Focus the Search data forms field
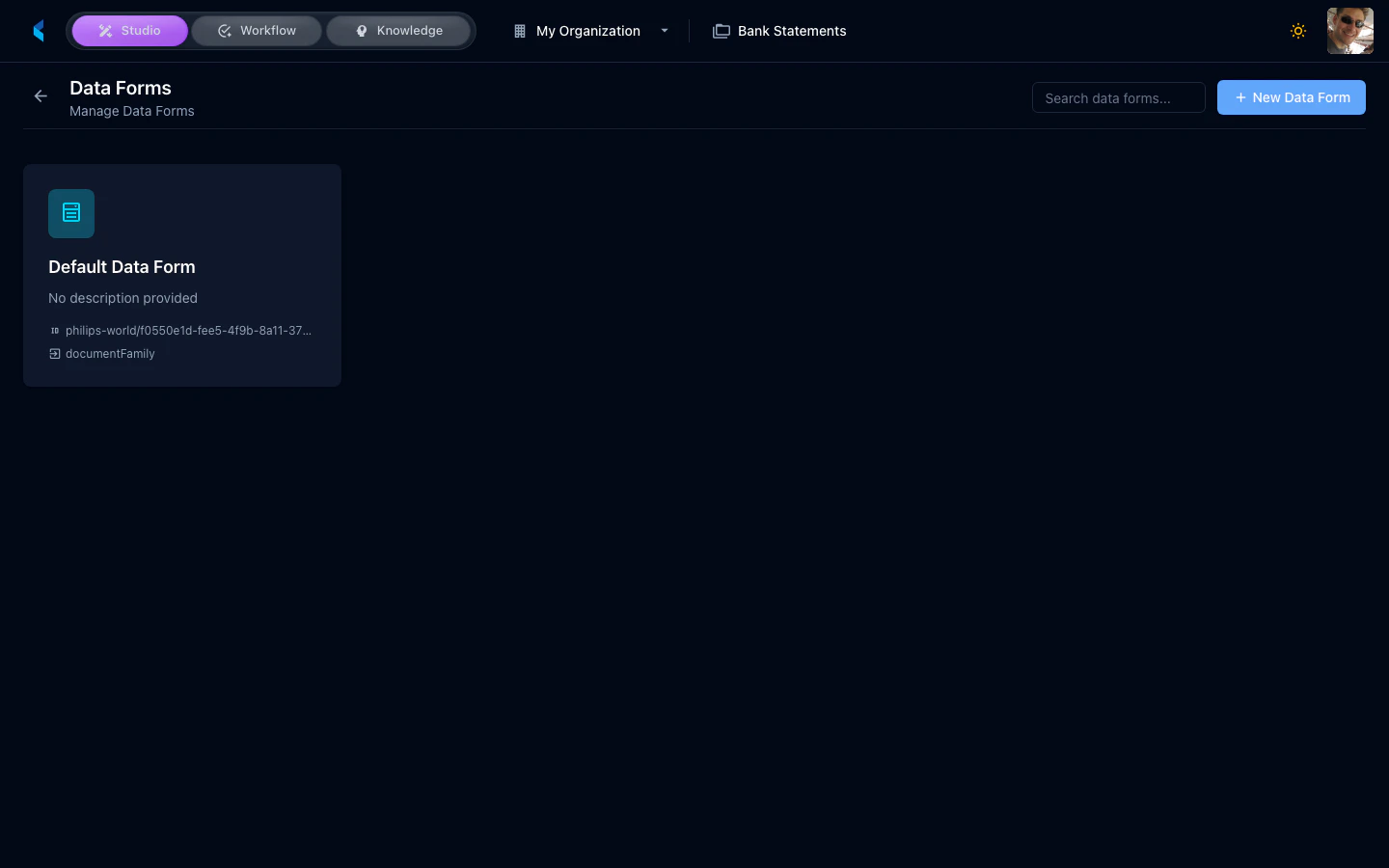The width and height of the screenshot is (1389, 868). 1119,97
